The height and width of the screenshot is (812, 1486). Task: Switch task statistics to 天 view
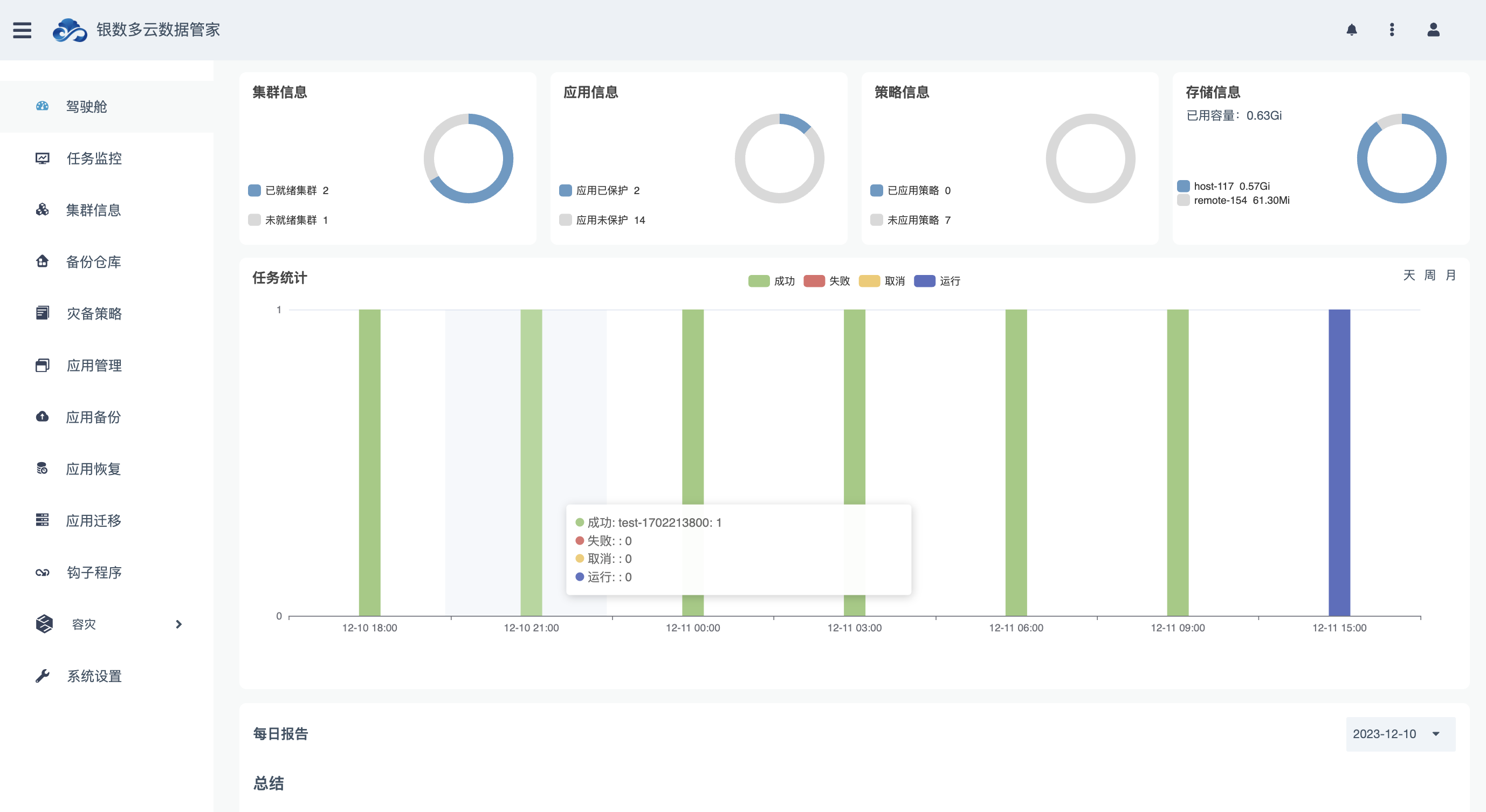[x=1409, y=275]
